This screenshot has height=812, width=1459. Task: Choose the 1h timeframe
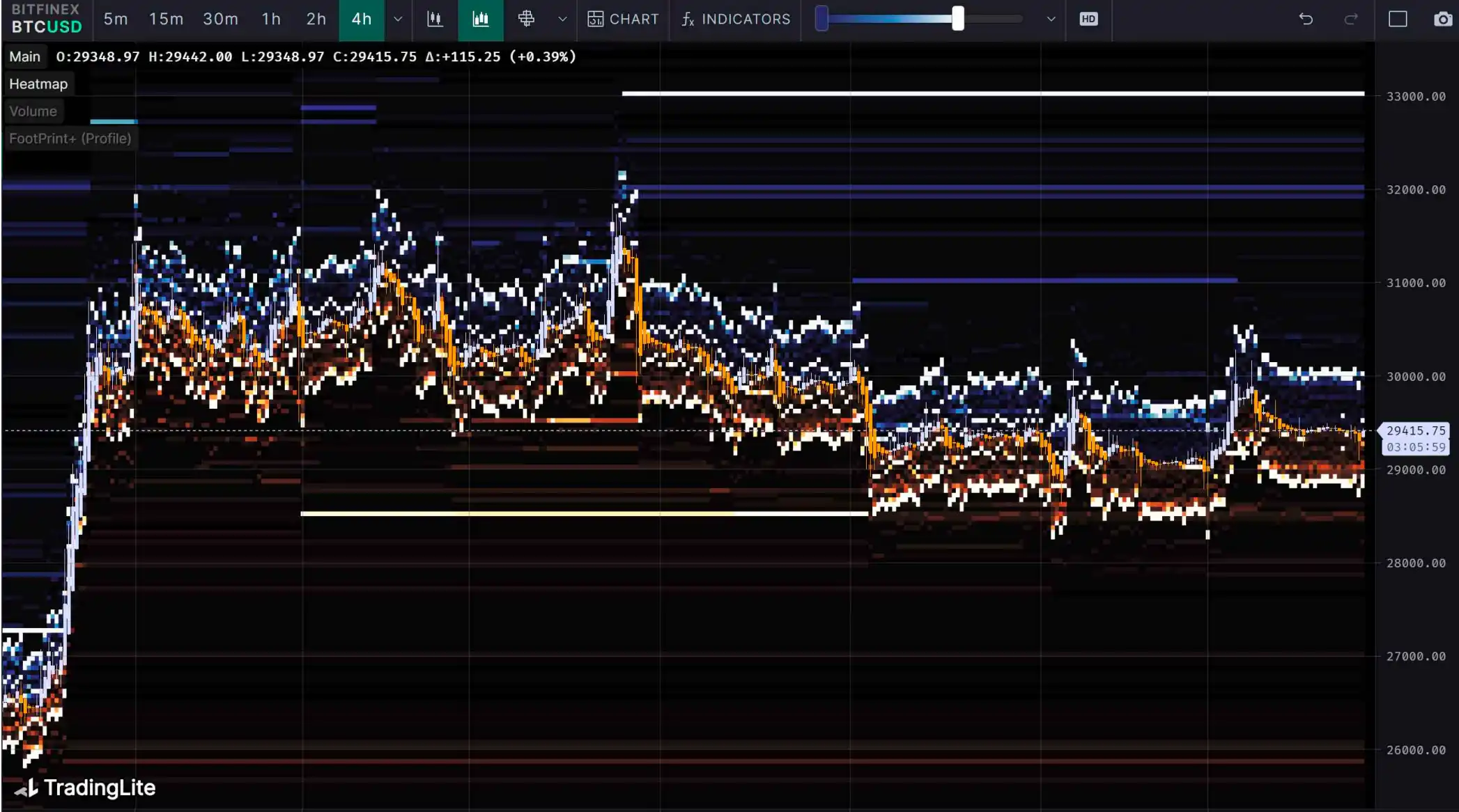272,19
